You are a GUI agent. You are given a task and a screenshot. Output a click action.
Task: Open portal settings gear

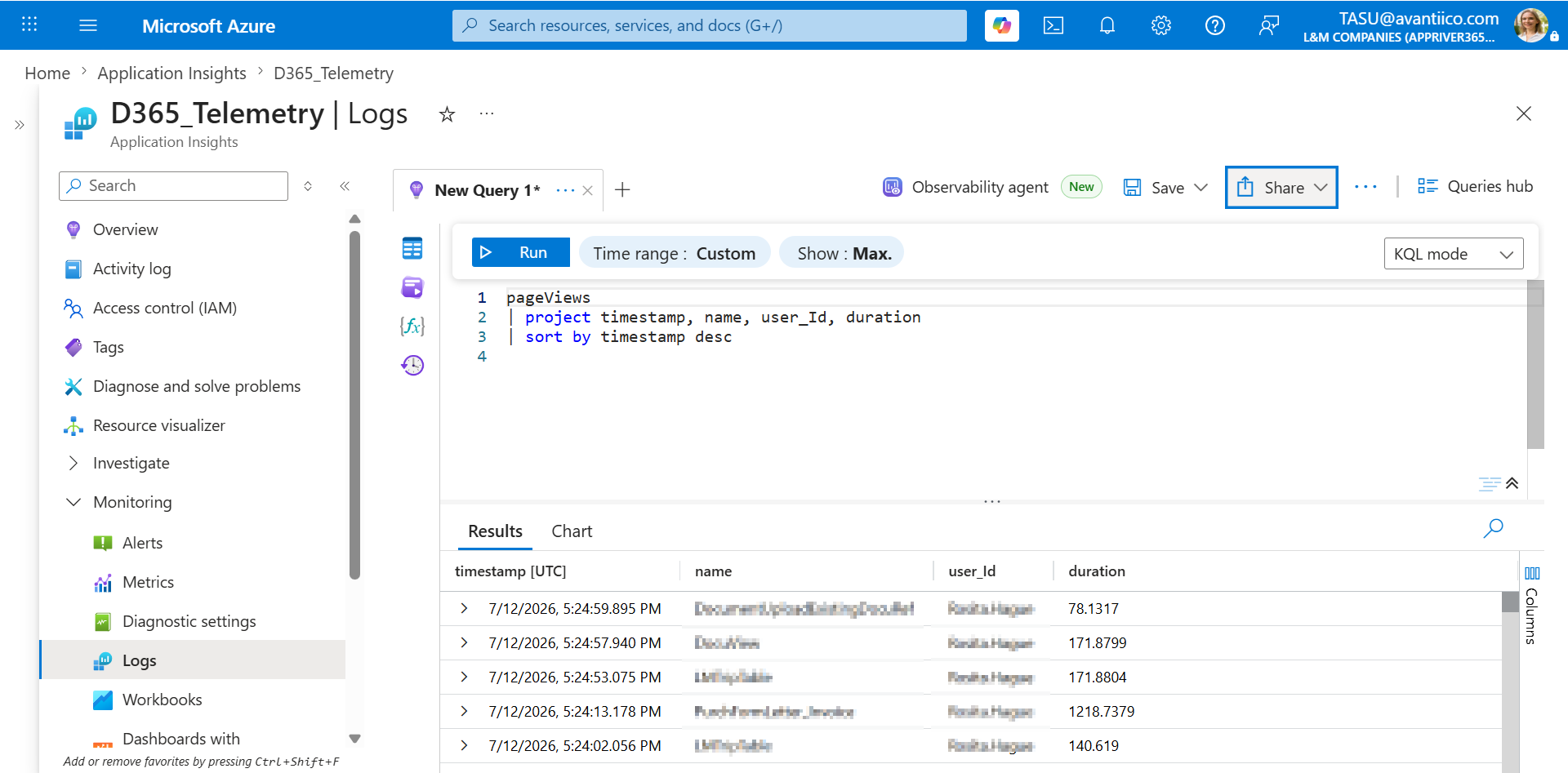pos(1161,25)
